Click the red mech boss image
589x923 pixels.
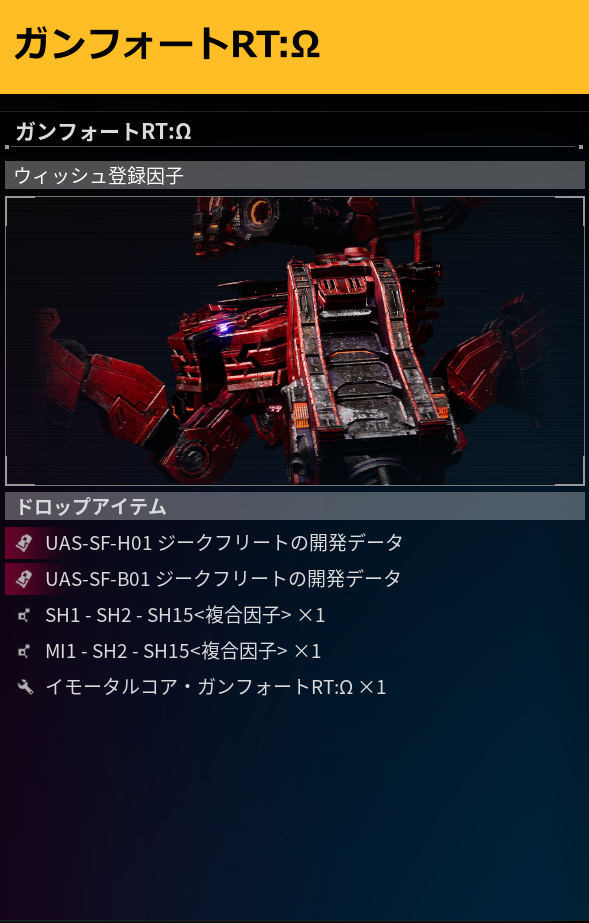(295, 341)
